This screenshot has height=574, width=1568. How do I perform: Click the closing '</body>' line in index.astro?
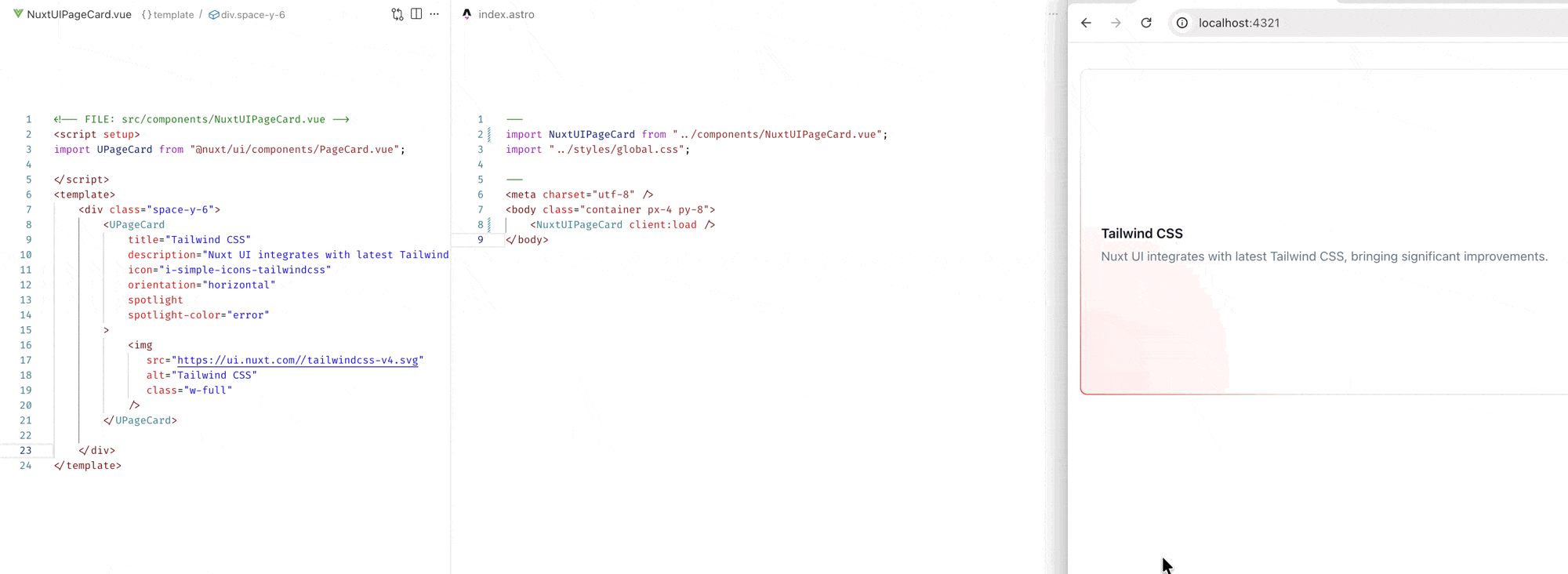(527, 239)
